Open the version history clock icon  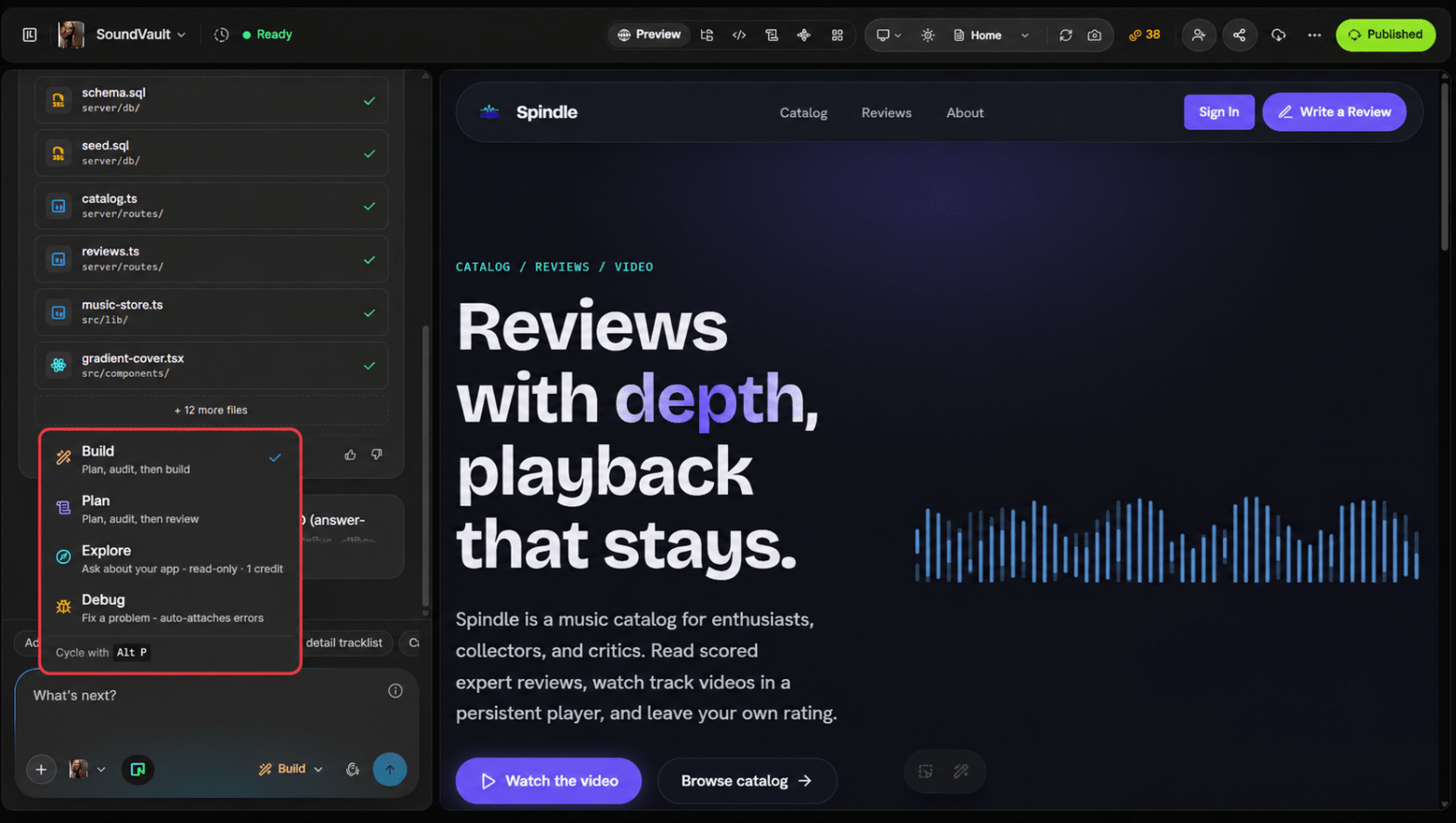221,34
